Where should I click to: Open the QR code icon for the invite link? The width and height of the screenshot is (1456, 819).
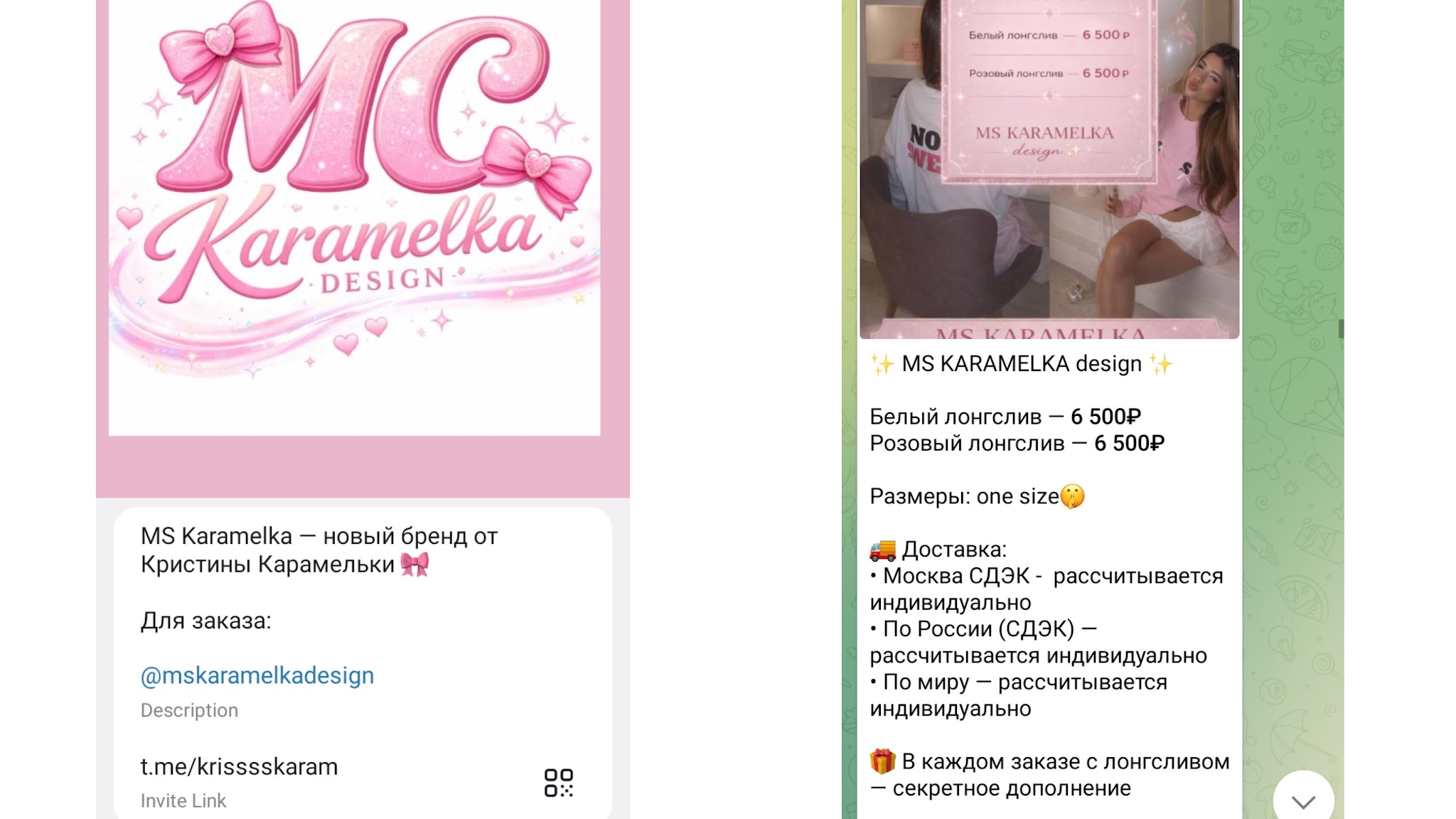[559, 783]
